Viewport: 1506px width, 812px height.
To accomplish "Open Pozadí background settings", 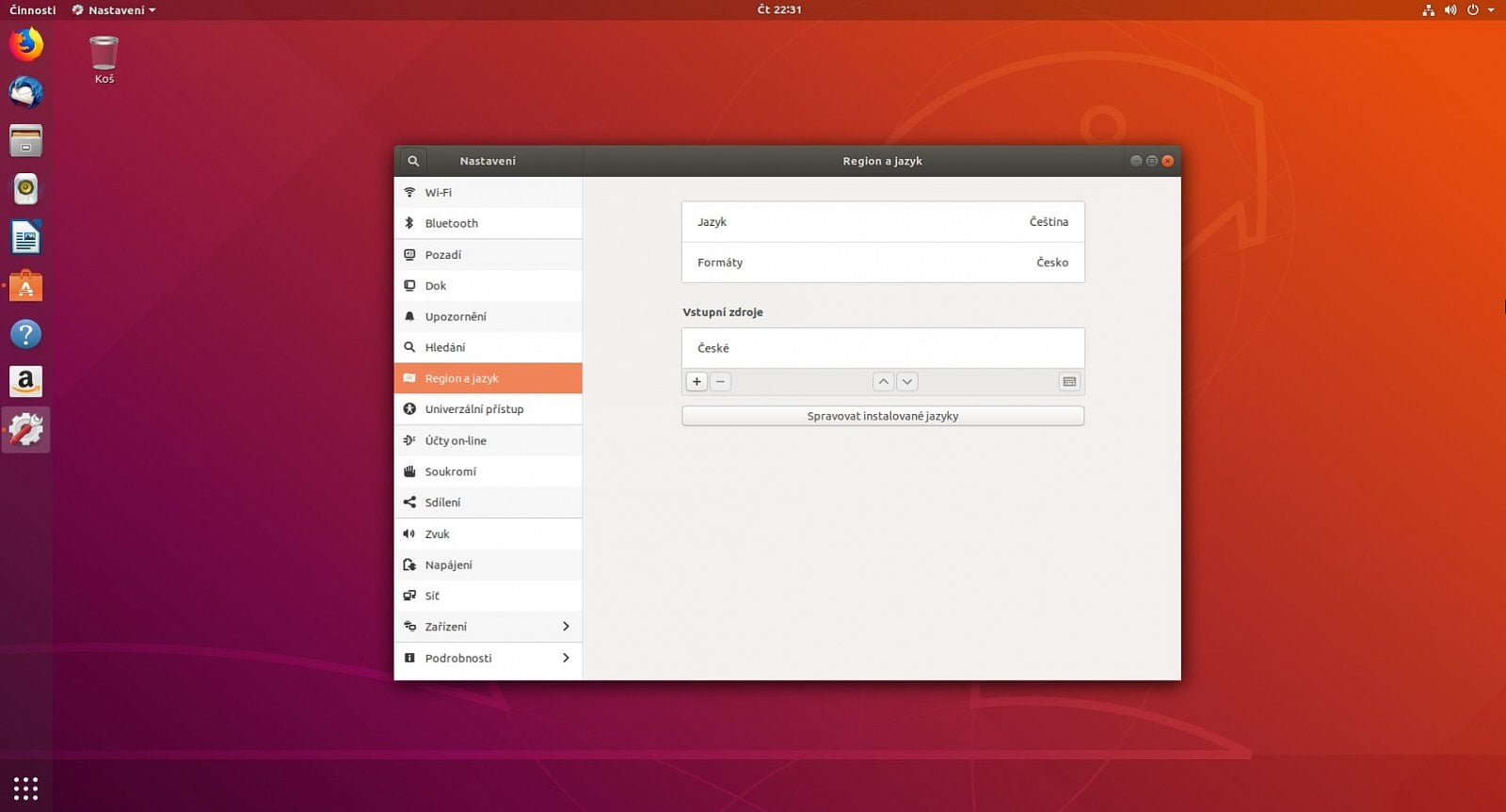I will (x=488, y=254).
